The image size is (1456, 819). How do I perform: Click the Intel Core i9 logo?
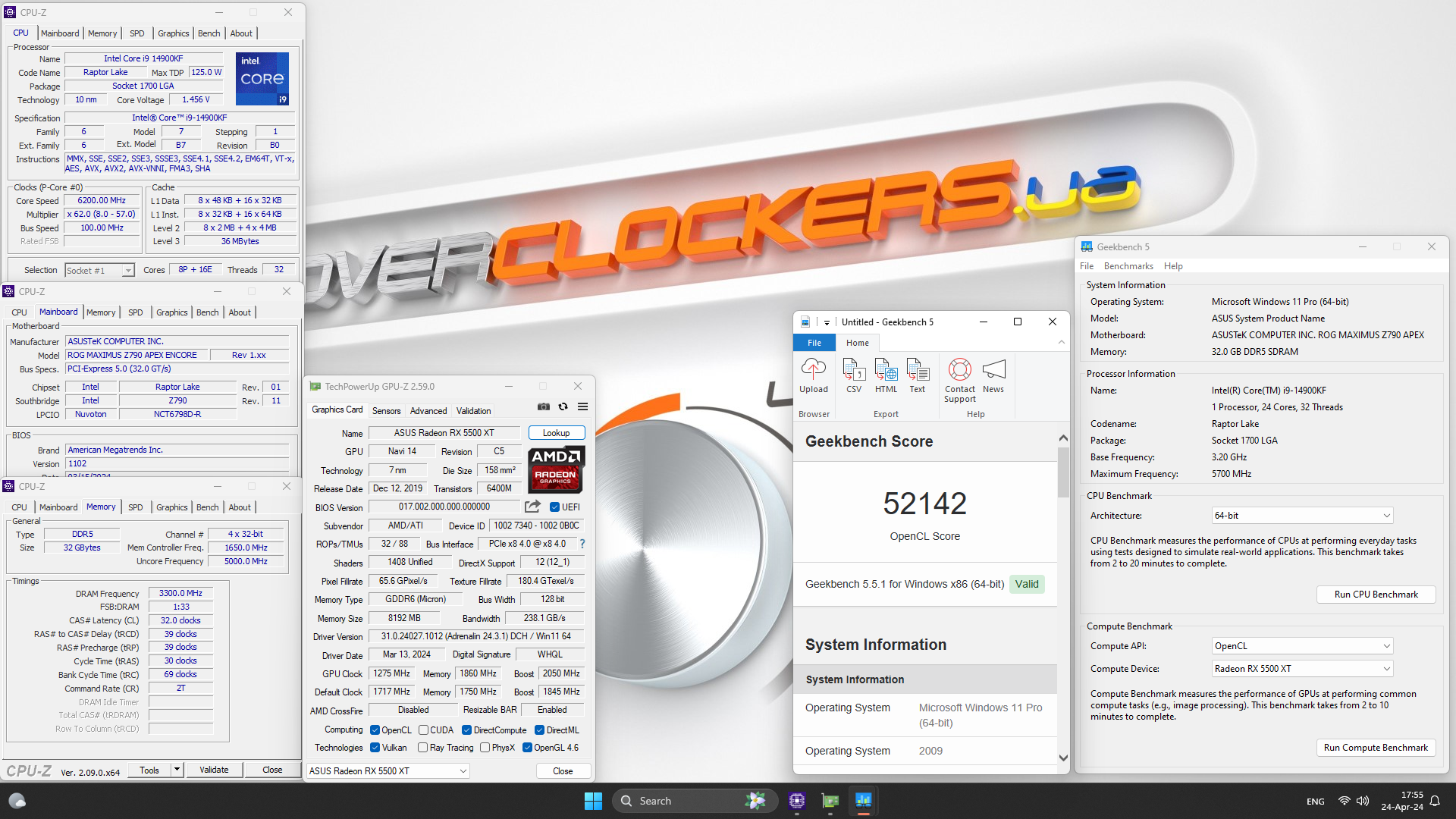pyautogui.click(x=262, y=79)
